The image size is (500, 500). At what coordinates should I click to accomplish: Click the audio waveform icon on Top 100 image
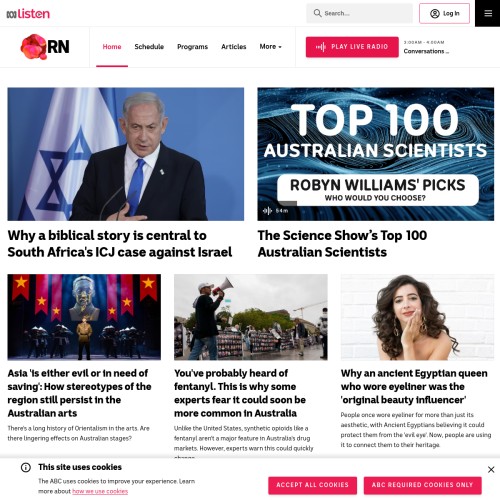click(x=267, y=211)
